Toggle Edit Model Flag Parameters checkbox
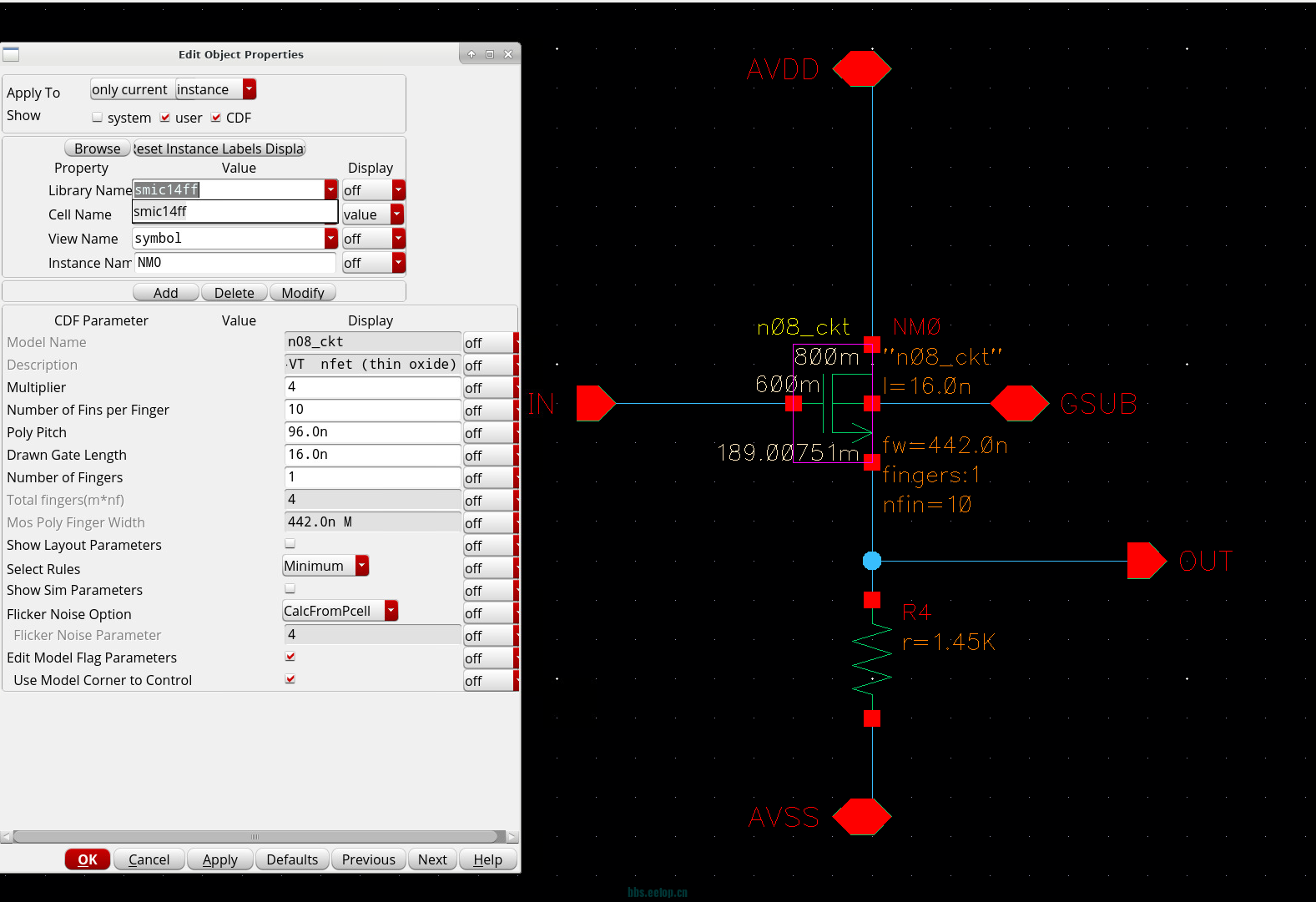Screen dimensions: 1316x902 click(x=290, y=657)
